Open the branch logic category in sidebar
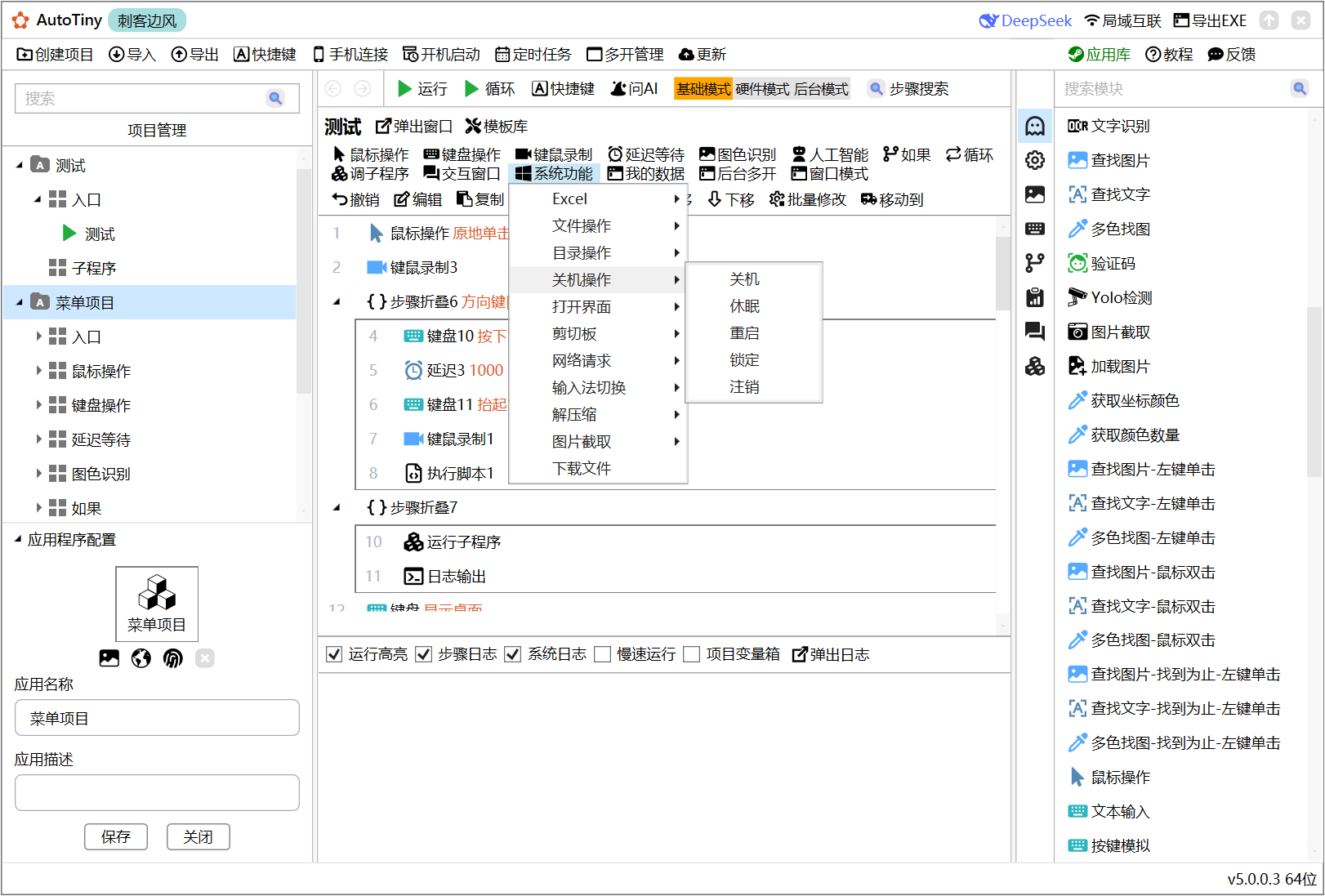 [x=1035, y=263]
